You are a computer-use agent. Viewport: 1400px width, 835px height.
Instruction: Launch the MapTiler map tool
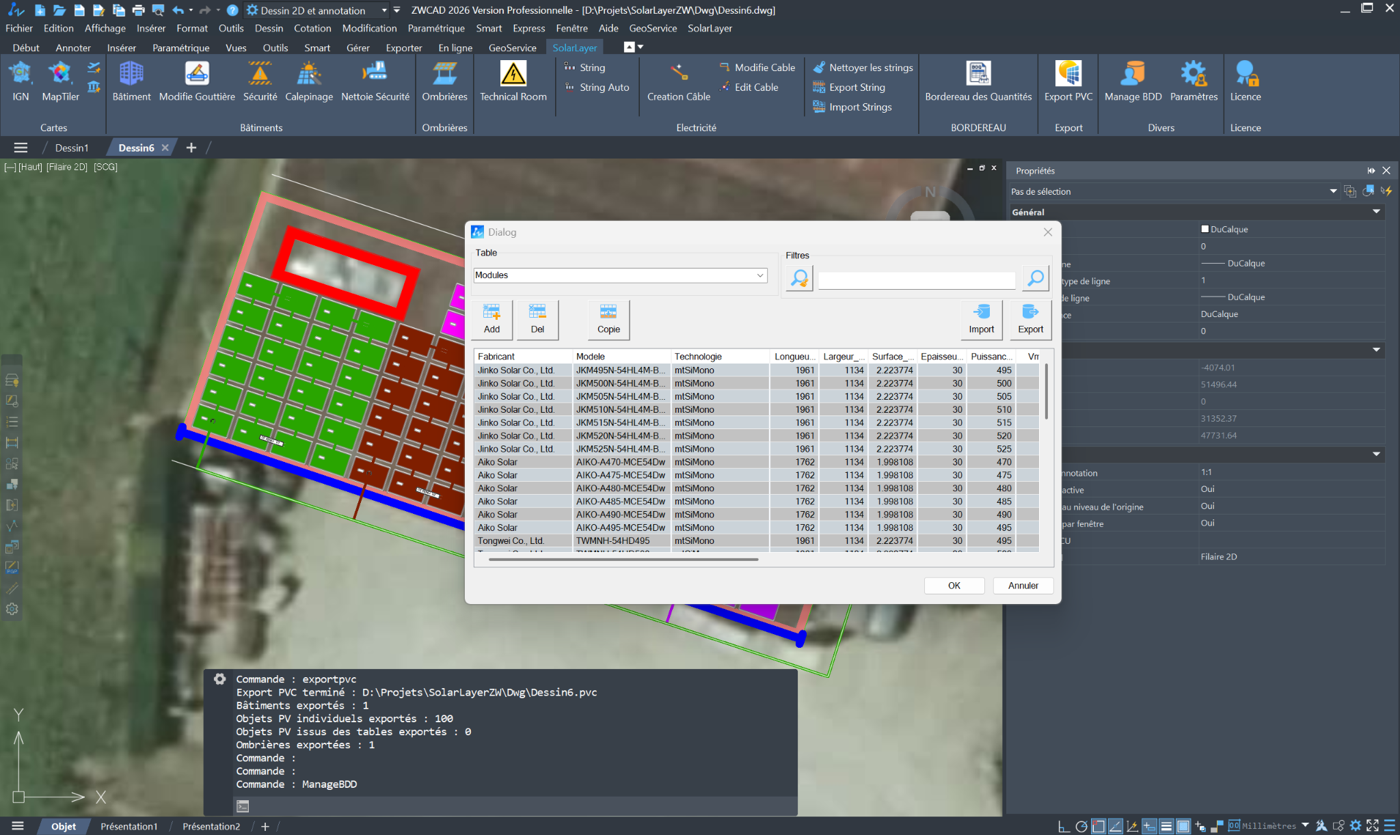point(60,81)
